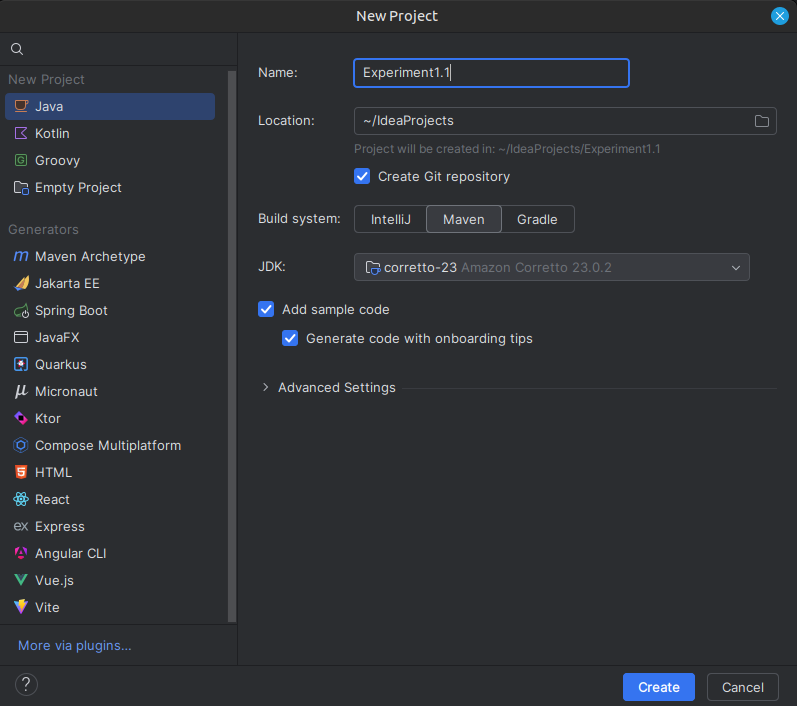Pick the Quarkus generator icon

pyautogui.click(x=21, y=364)
